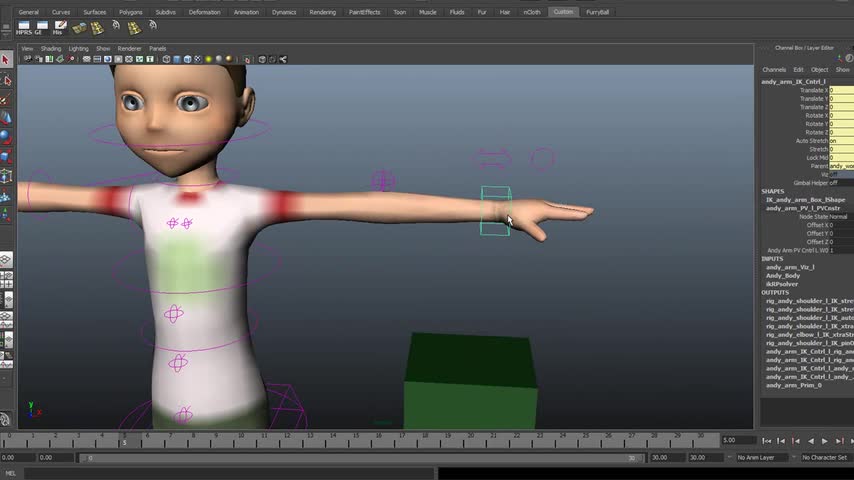Screen dimensions: 854x480
Task: Toggle textured display checker icon
Action: tap(198, 59)
